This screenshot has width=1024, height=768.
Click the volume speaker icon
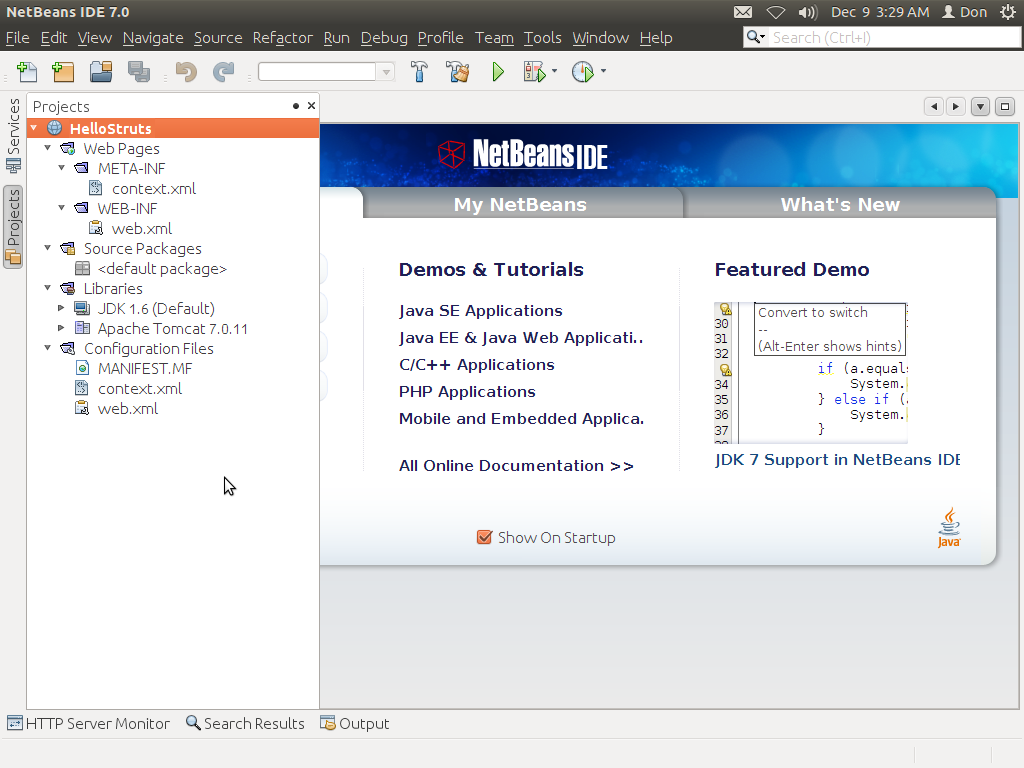tap(807, 12)
